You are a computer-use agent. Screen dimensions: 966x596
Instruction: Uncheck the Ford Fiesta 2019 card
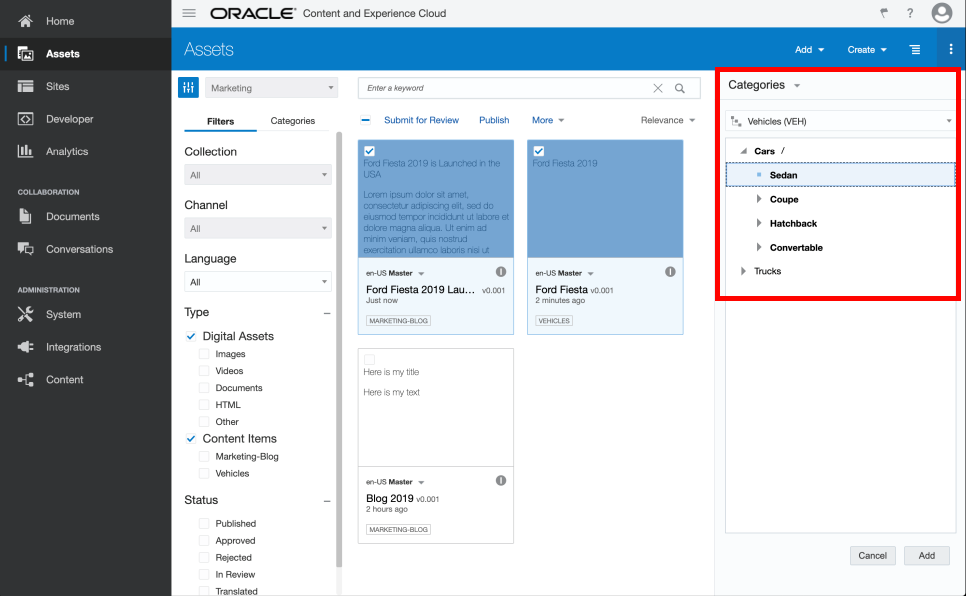(x=538, y=151)
